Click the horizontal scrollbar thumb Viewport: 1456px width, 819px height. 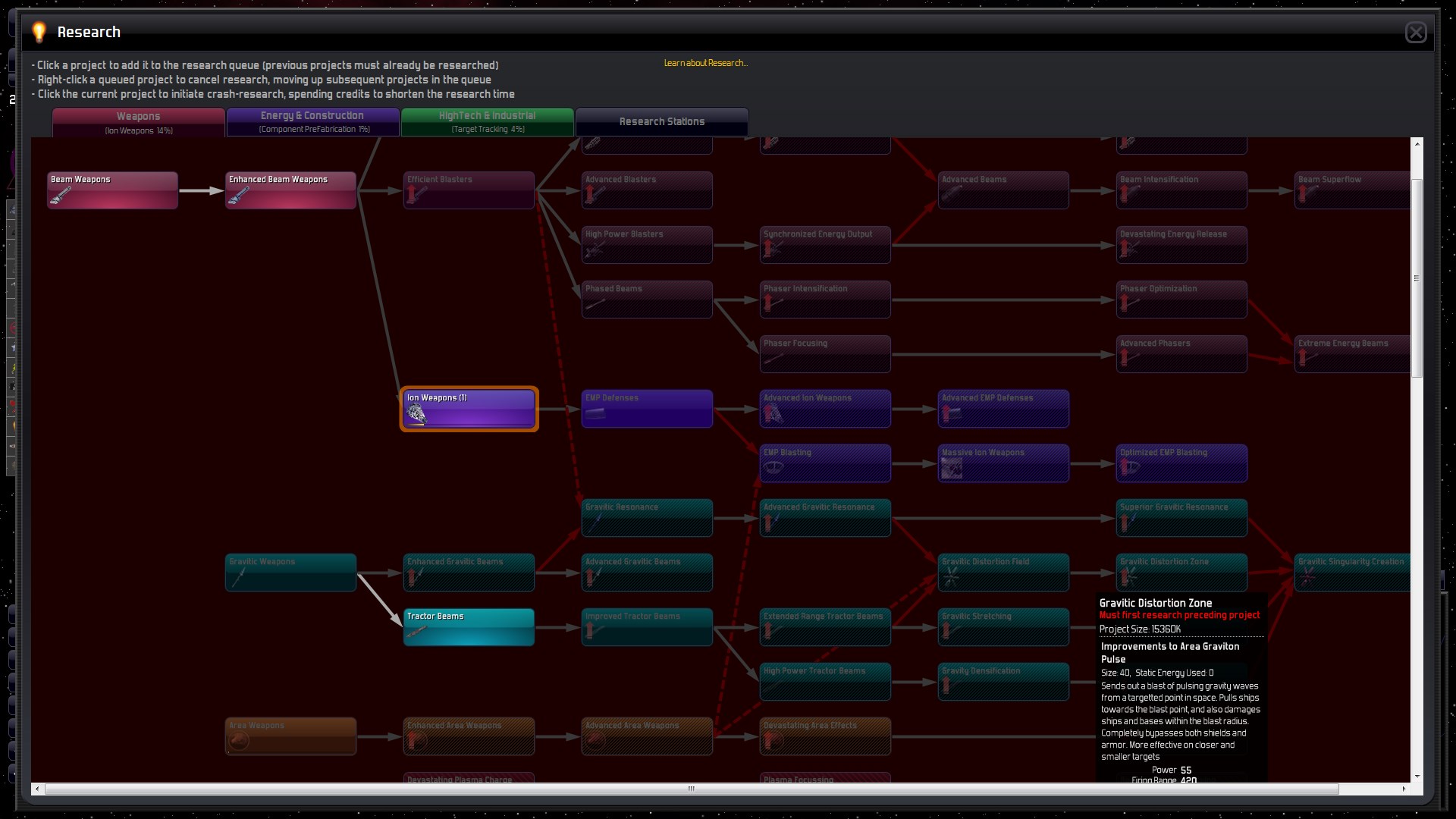coord(691,789)
